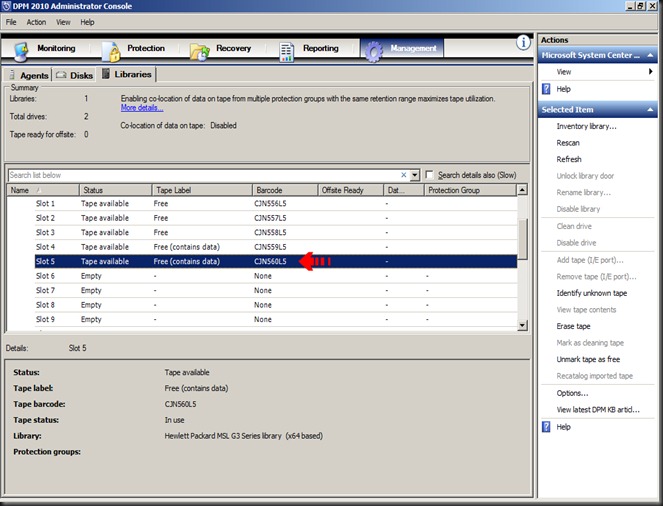Open the View menu in menu bar

[63, 22]
